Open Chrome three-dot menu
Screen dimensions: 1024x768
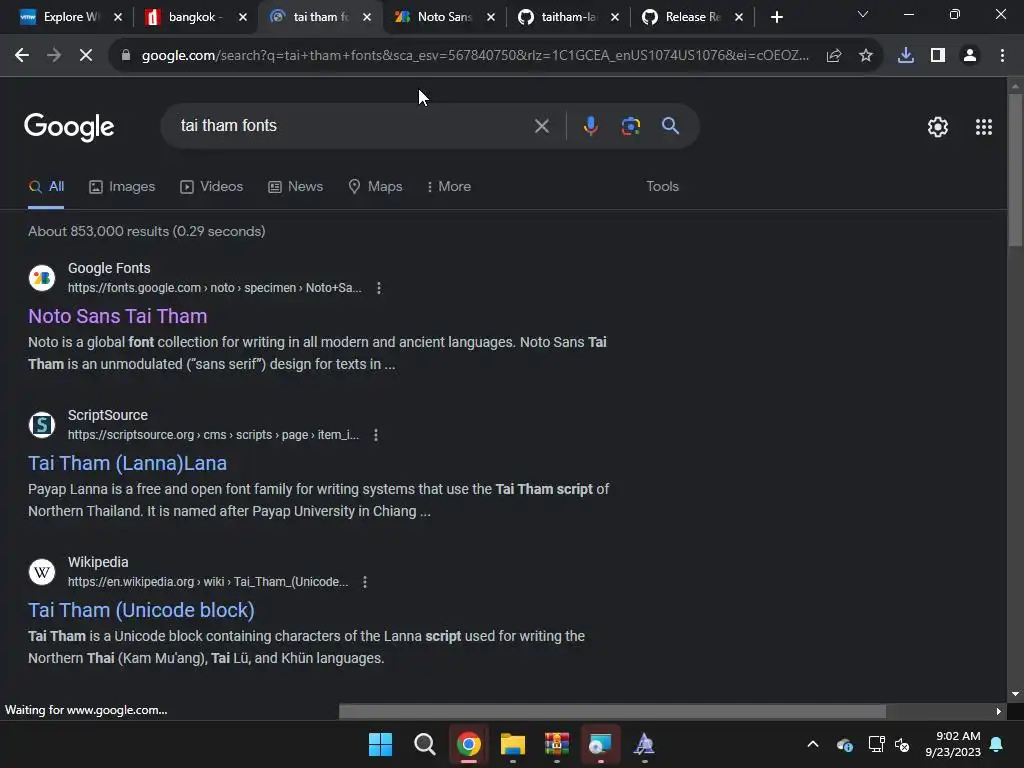(x=1002, y=56)
